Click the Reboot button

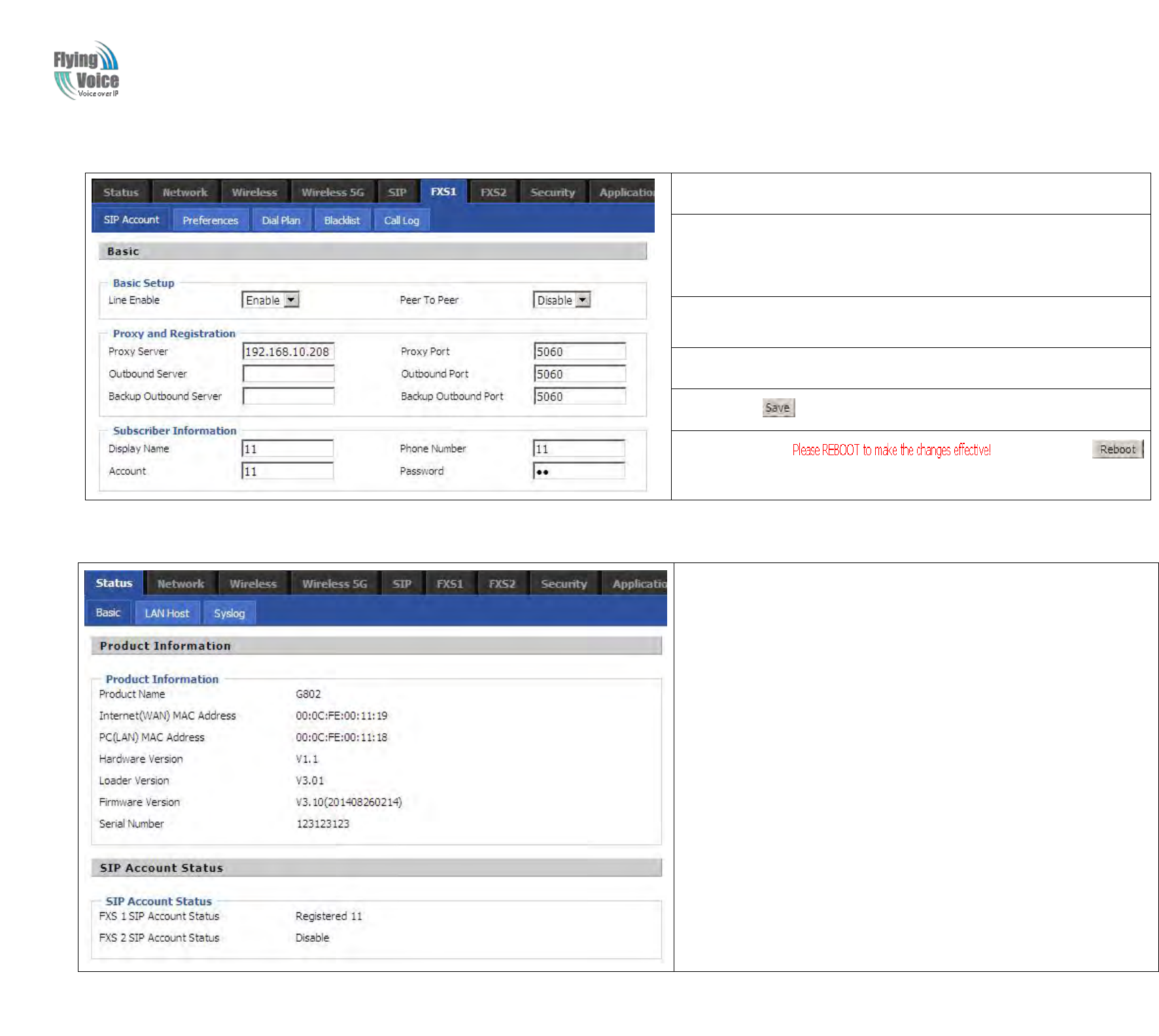(x=1118, y=449)
